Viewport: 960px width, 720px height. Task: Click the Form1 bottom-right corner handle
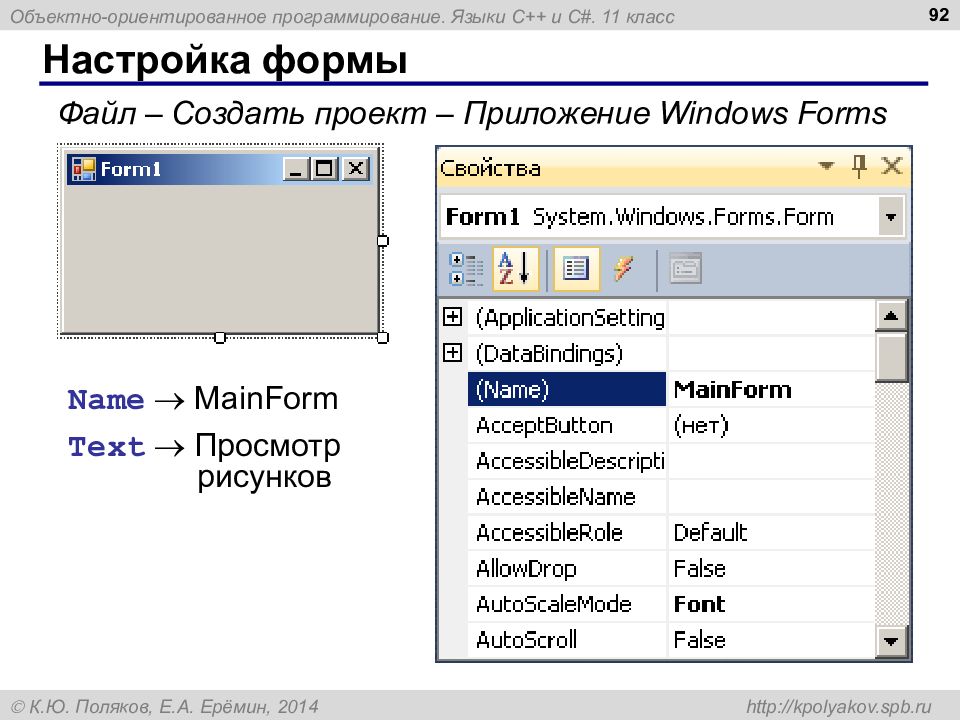[383, 337]
